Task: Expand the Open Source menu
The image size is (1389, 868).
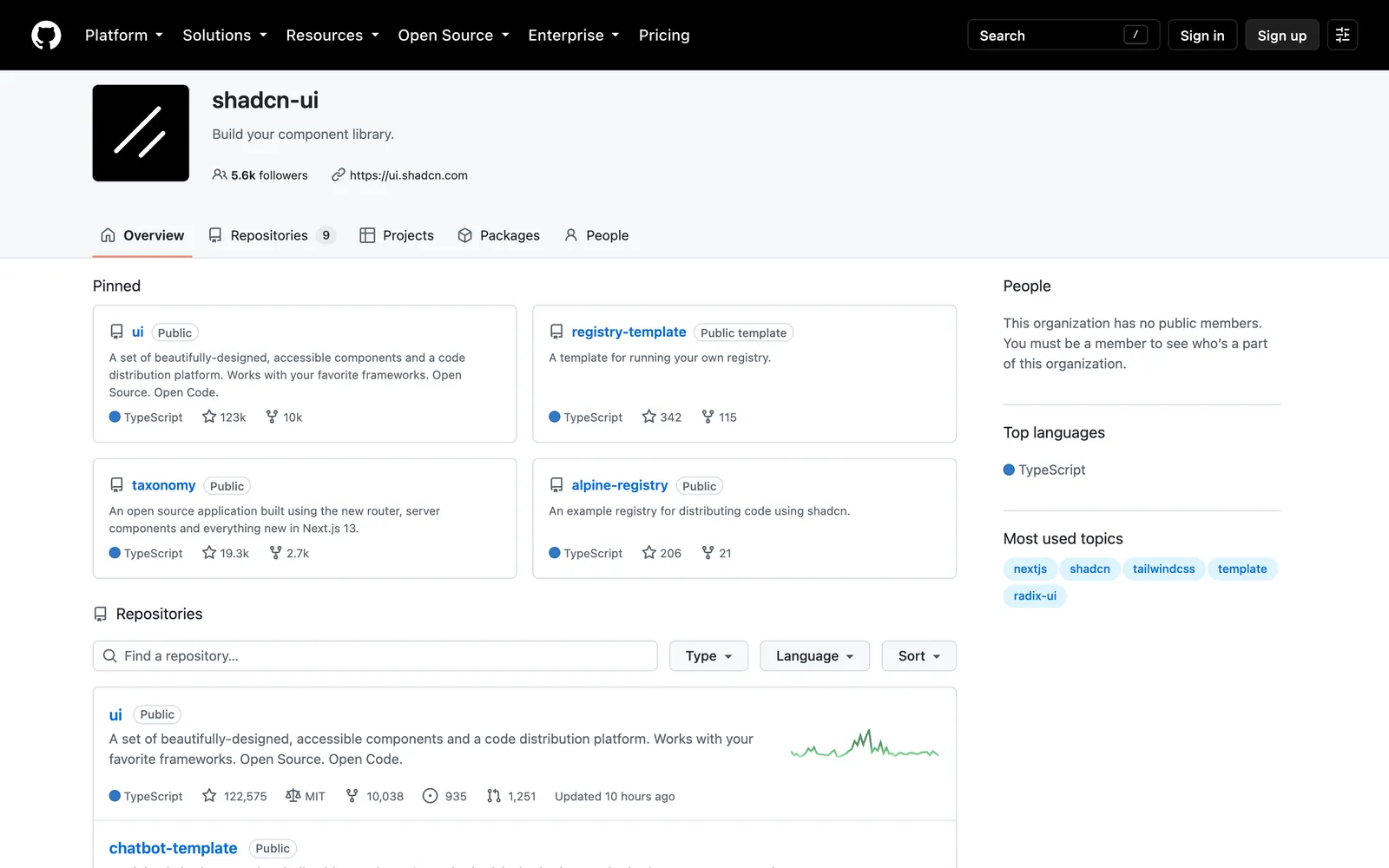Action: point(453,36)
